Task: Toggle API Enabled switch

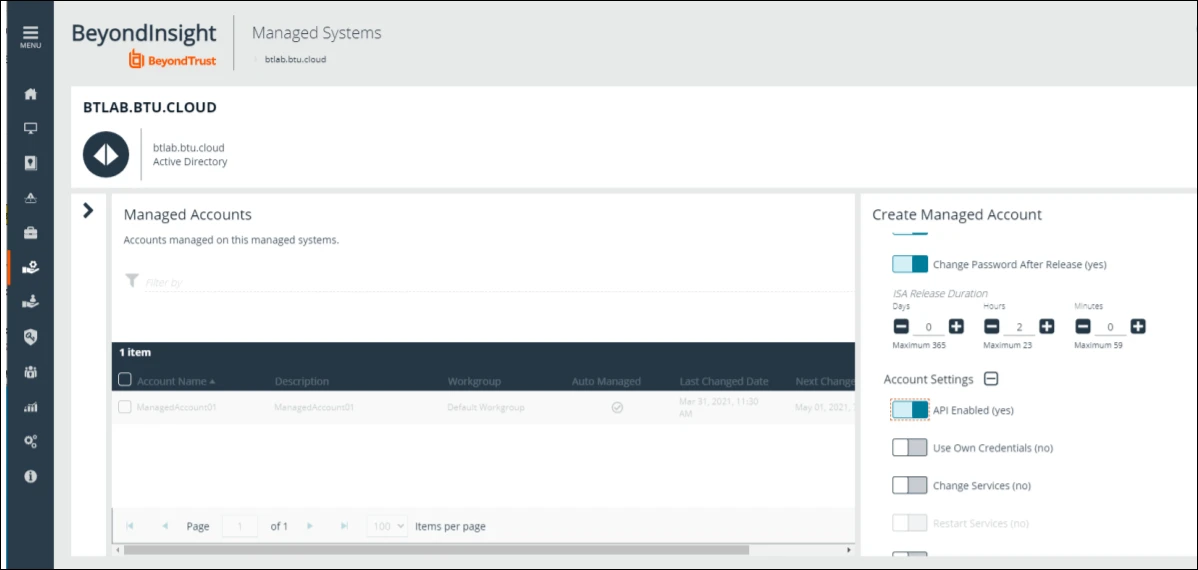Action: (x=910, y=410)
